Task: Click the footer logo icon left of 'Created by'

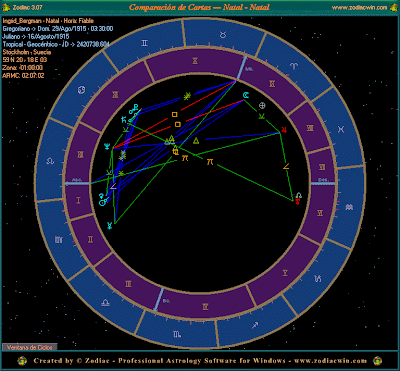Action: click(x=22, y=361)
